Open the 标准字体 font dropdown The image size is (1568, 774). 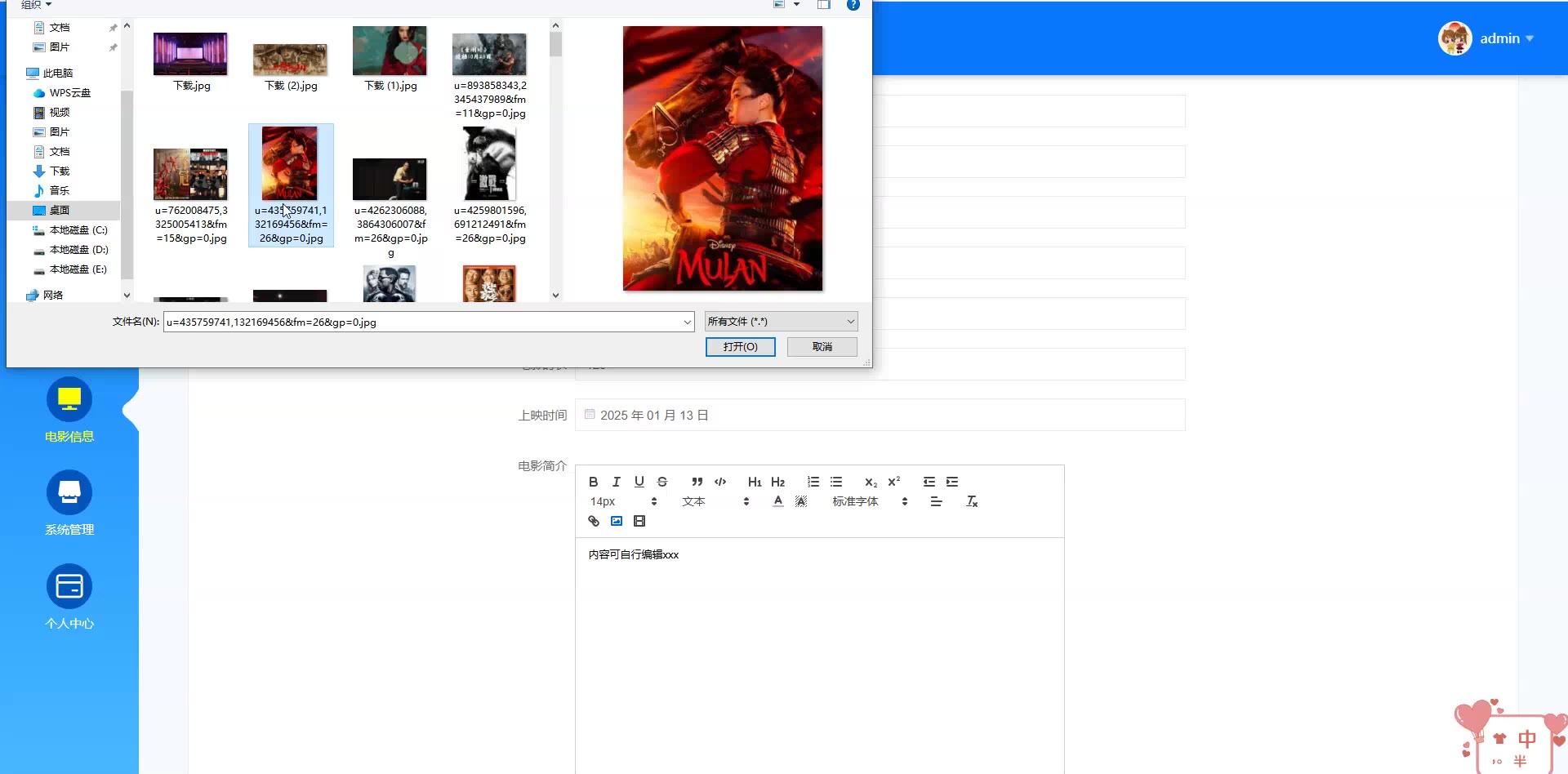pyautogui.click(x=870, y=501)
